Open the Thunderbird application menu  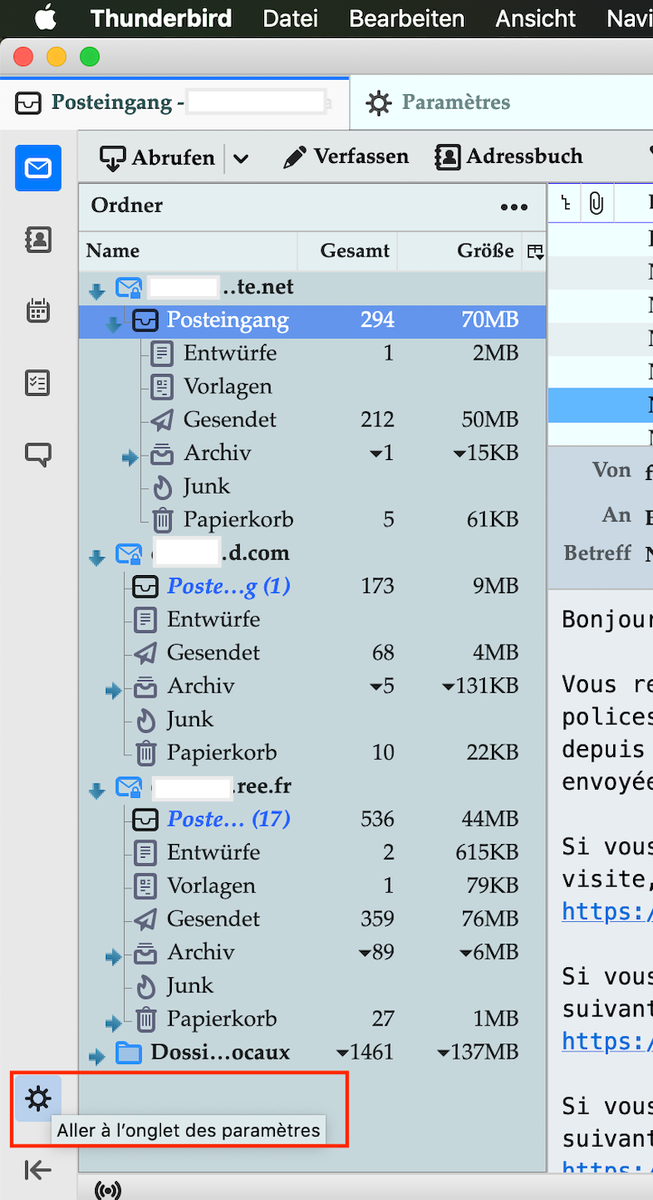point(161,18)
